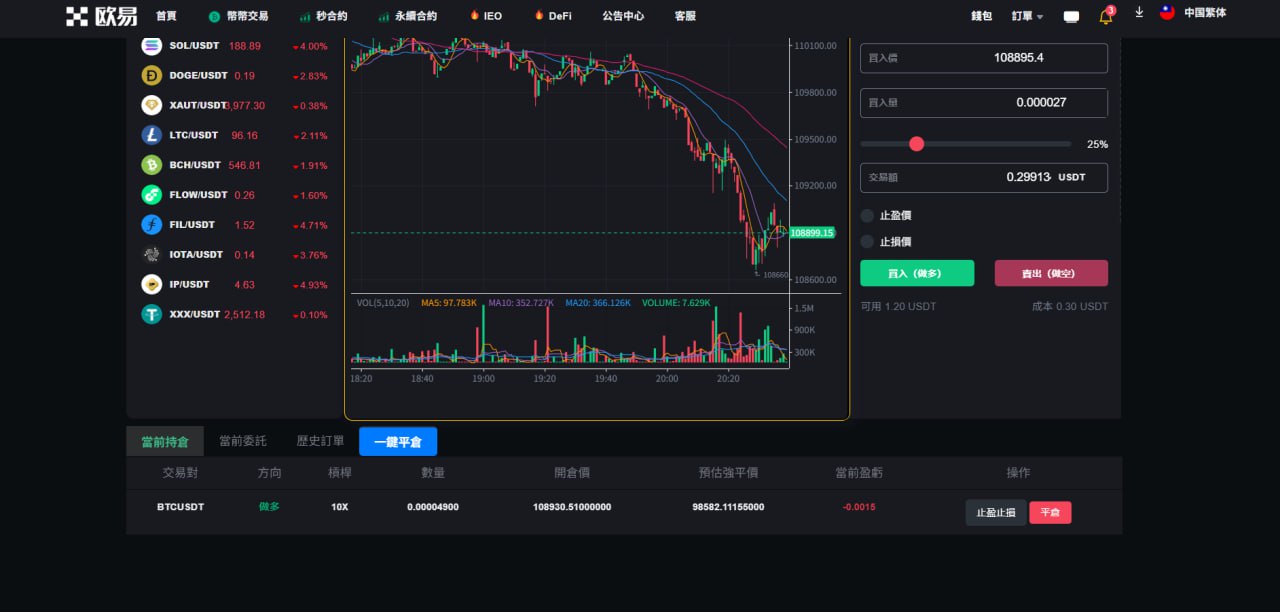Enable the 止損價 stop-loss option
The image size is (1280, 612).
coord(867,241)
